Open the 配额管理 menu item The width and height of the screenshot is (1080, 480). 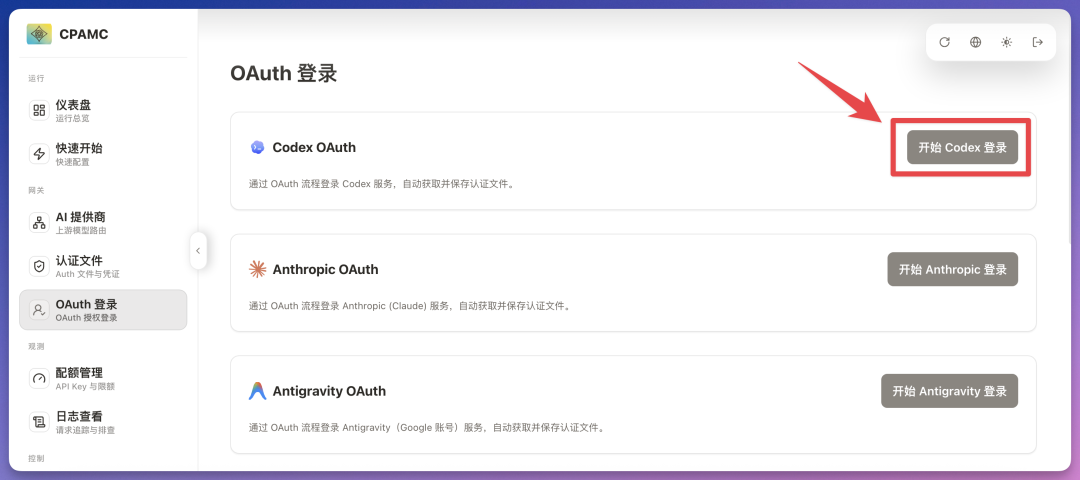pos(103,378)
